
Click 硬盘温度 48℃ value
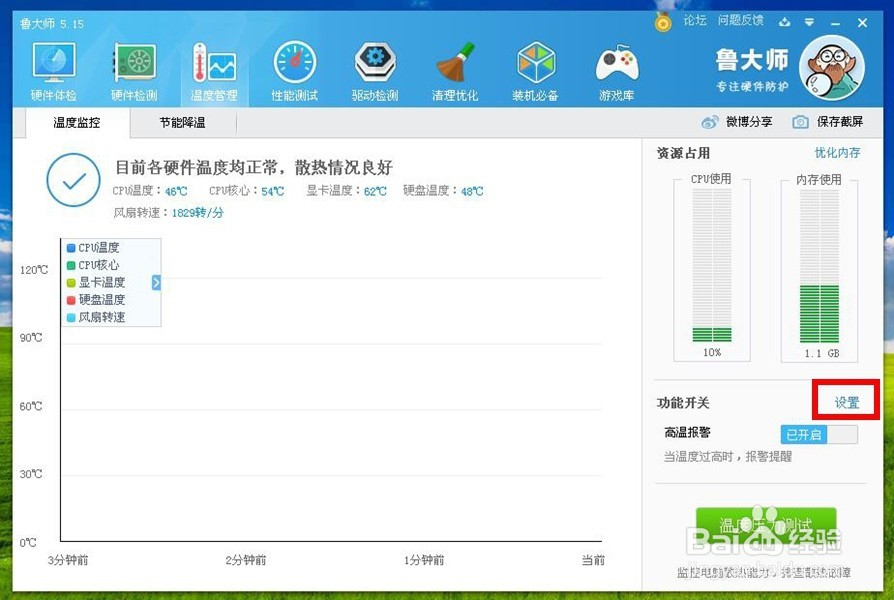[x=472, y=192]
